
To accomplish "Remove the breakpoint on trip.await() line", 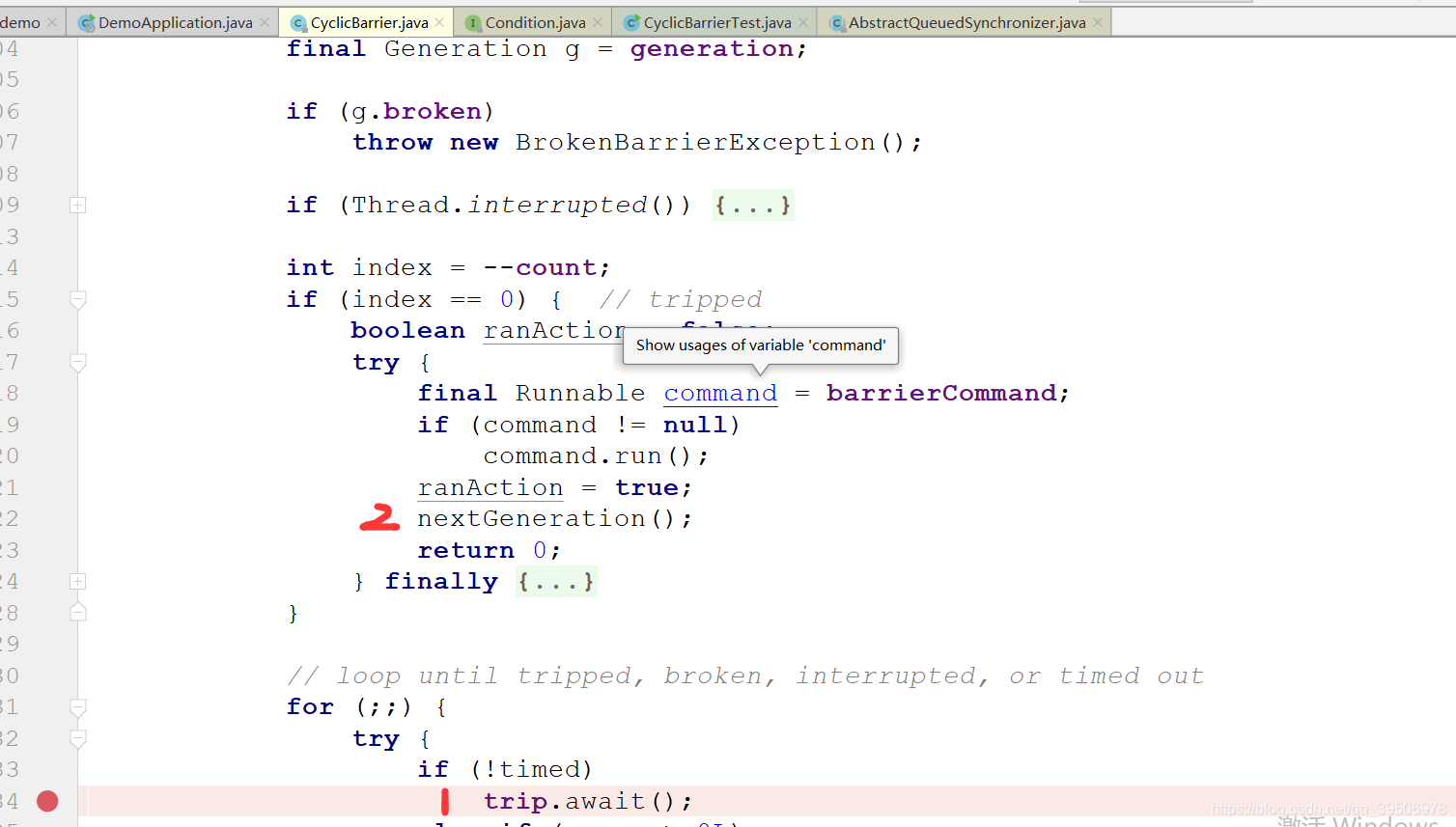I will [47, 801].
